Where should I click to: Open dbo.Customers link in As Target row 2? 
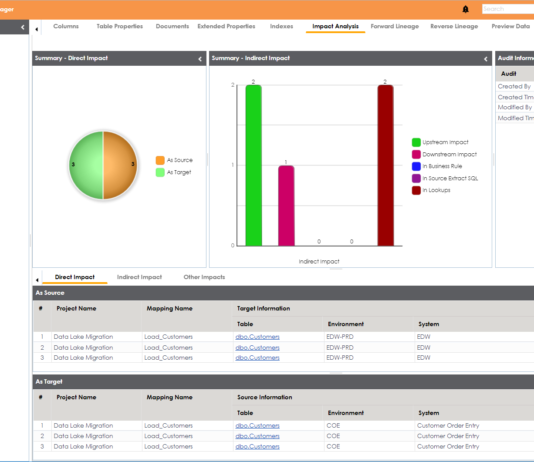tap(257, 436)
